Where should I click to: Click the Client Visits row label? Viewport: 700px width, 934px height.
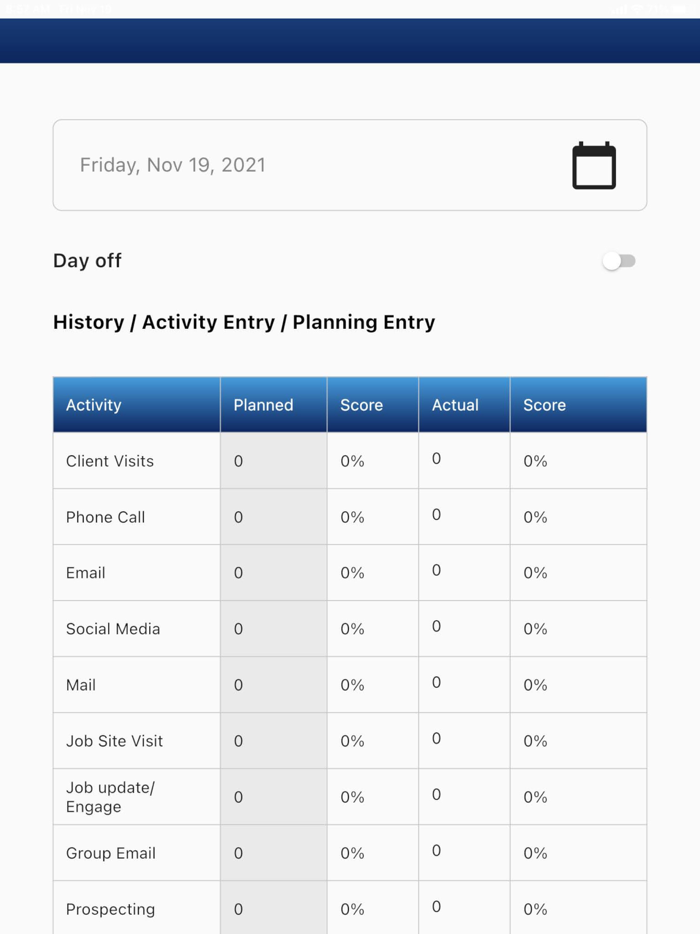[x=109, y=461]
